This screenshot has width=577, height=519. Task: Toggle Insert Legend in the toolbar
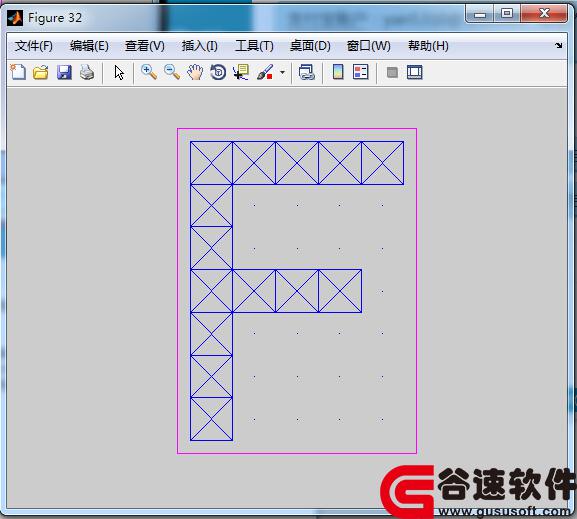click(361, 72)
